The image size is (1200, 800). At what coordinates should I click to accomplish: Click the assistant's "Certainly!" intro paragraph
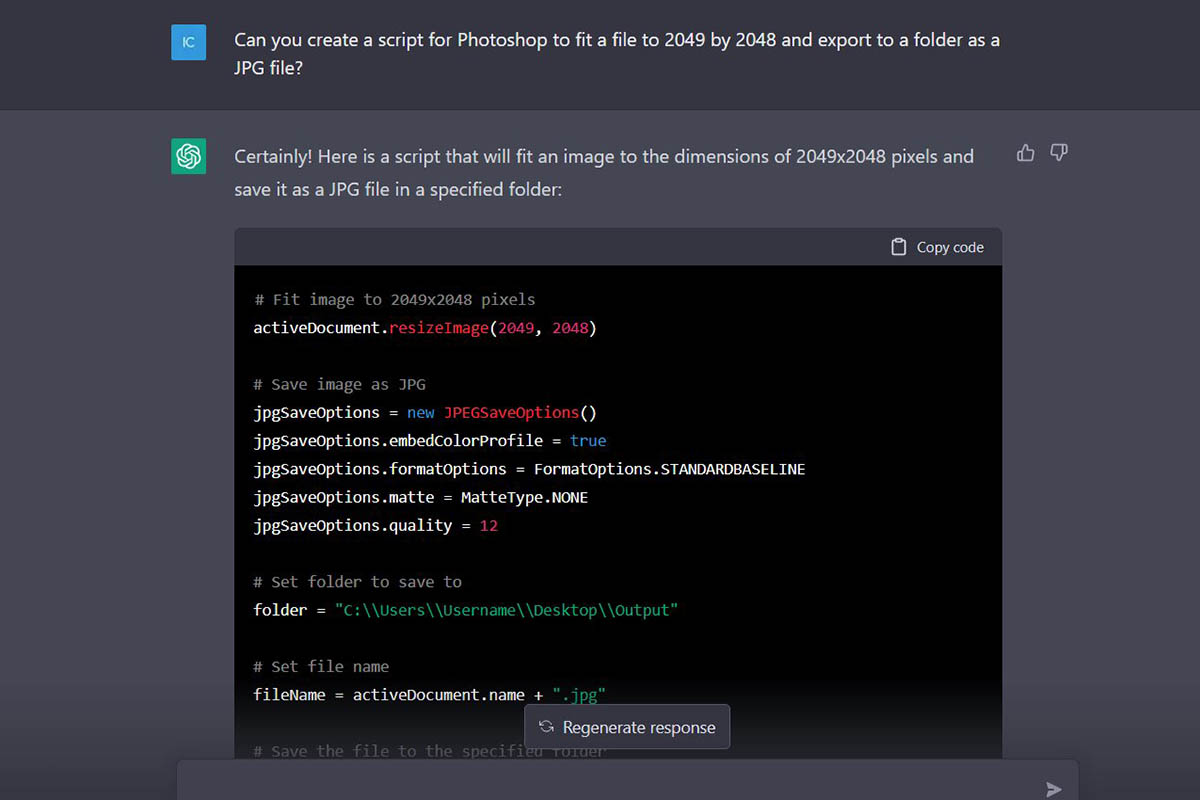point(603,171)
